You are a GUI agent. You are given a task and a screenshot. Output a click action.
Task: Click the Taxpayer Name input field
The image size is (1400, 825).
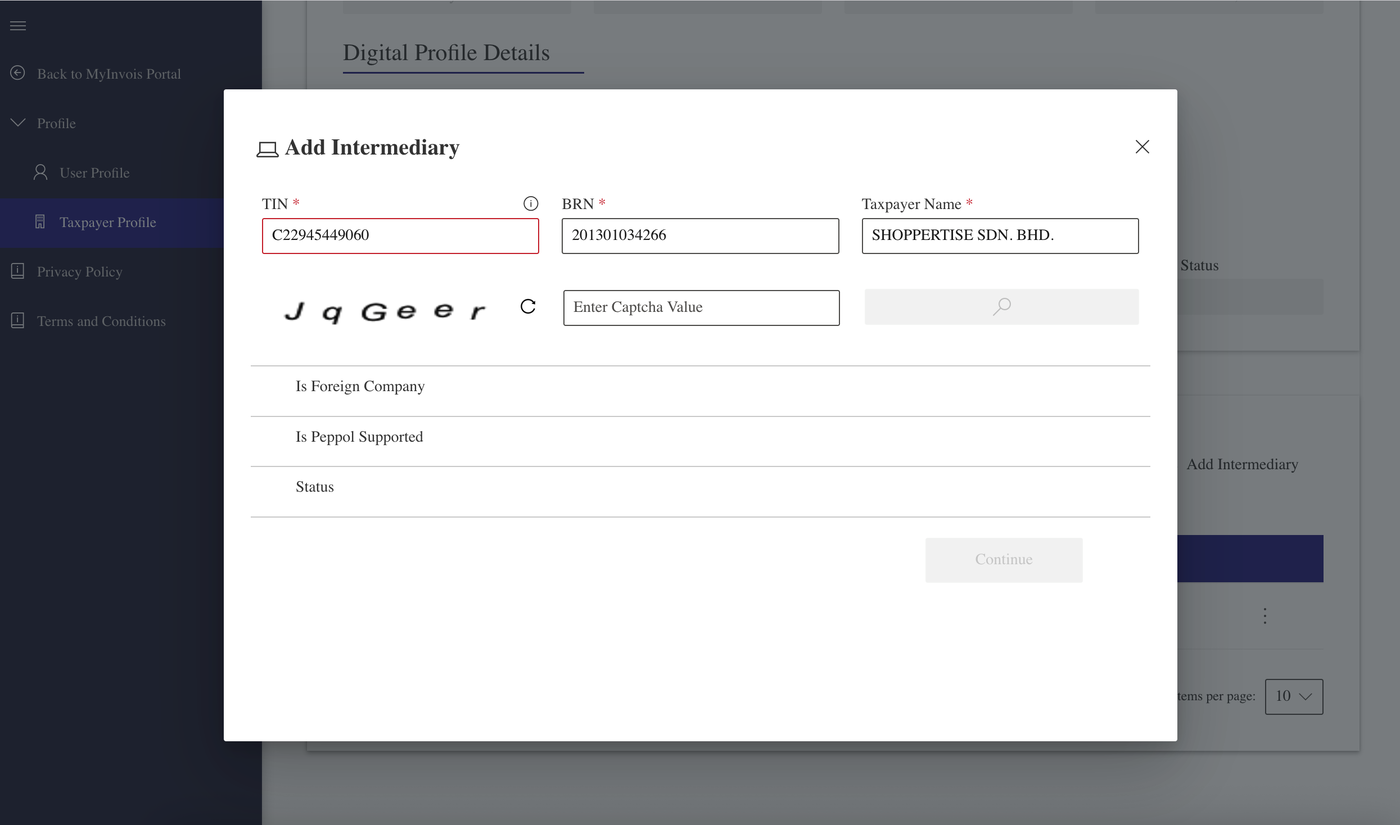1000,236
